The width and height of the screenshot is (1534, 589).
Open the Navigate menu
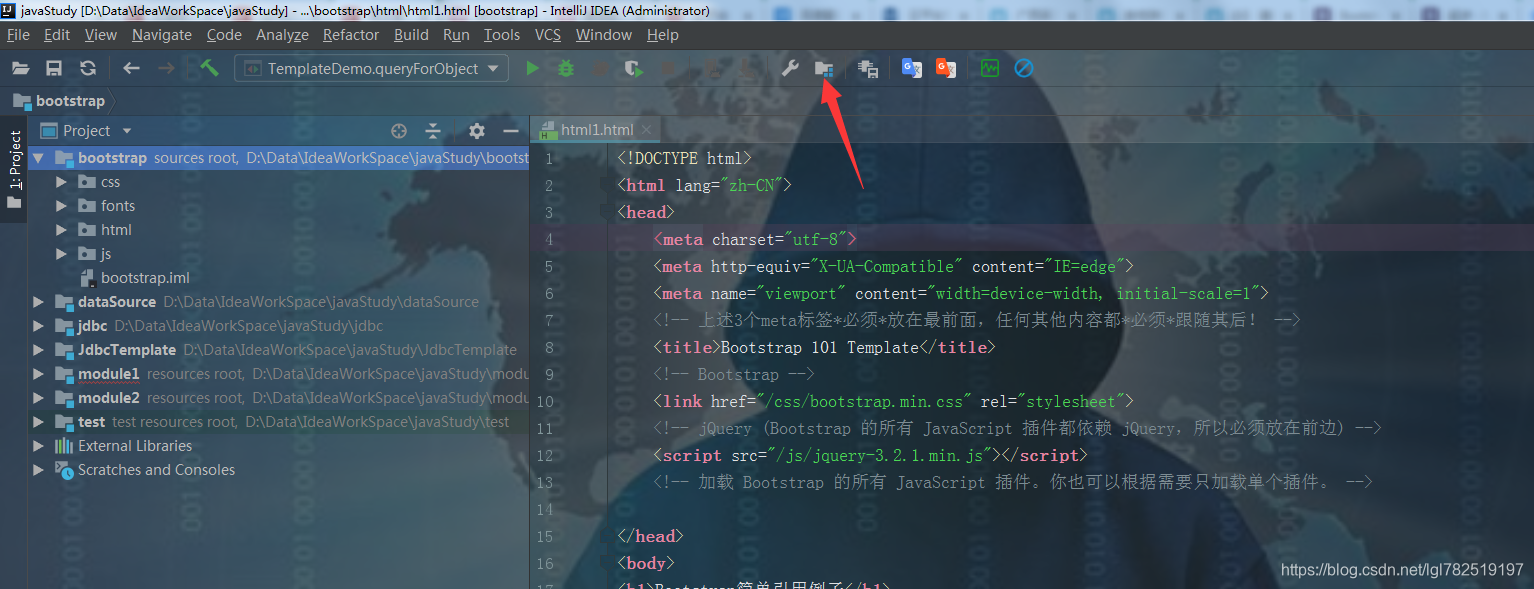[161, 35]
